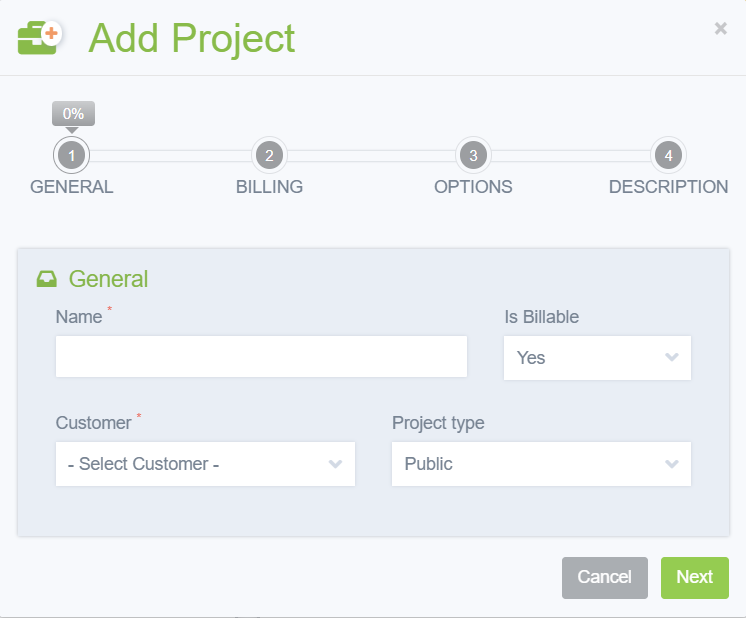Open the Is Billable dropdown
The height and width of the screenshot is (618, 746).
coord(597,358)
